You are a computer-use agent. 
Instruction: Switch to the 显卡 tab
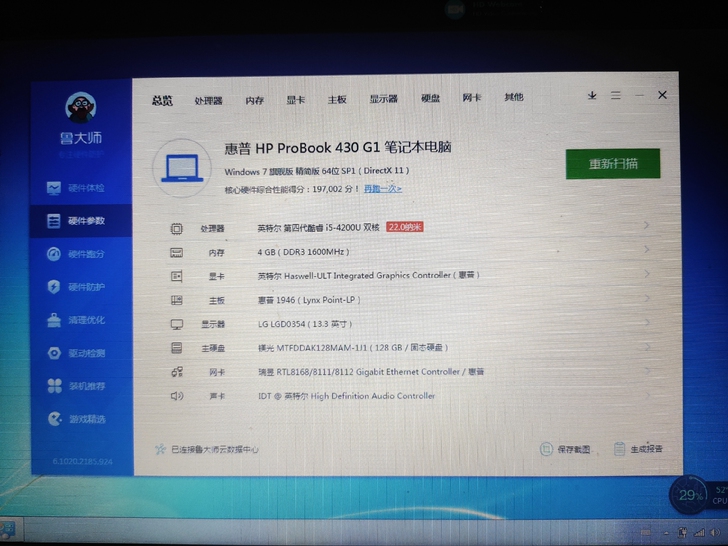(x=295, y=99)
